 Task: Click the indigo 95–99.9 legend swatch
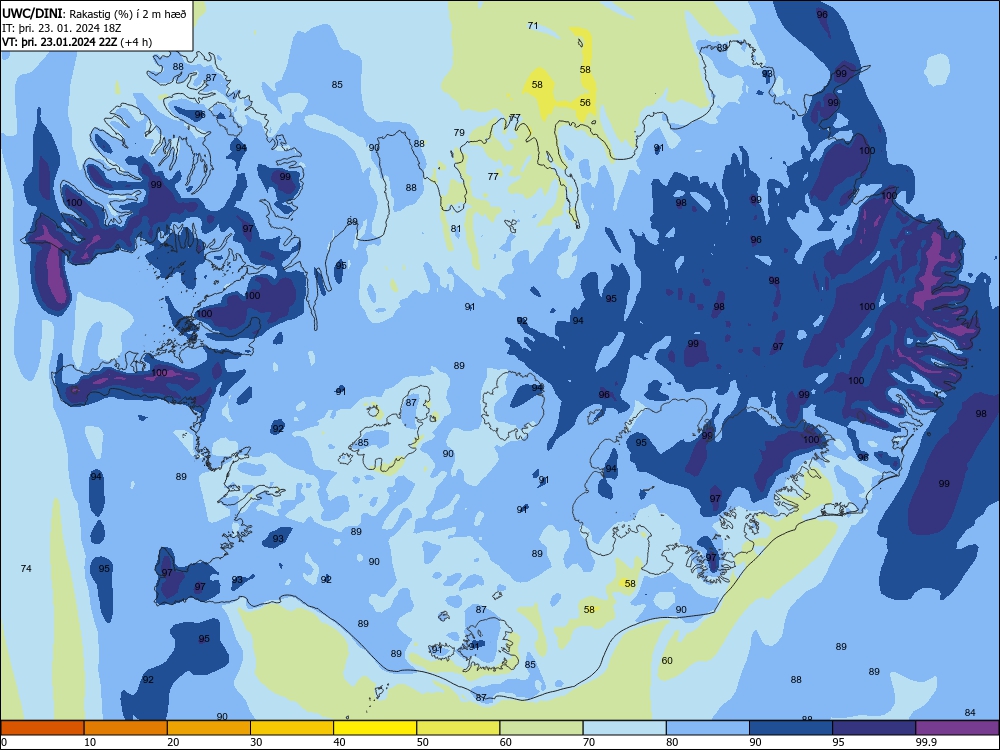874,728
